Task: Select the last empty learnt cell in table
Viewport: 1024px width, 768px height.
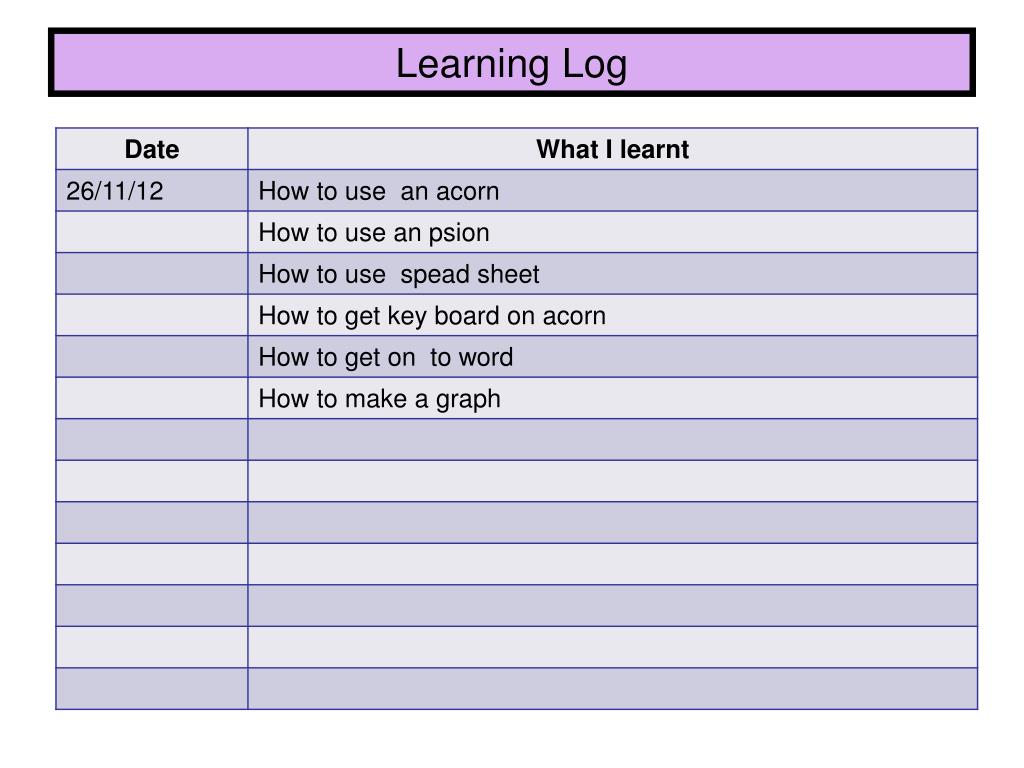Action: click(613, 688)
